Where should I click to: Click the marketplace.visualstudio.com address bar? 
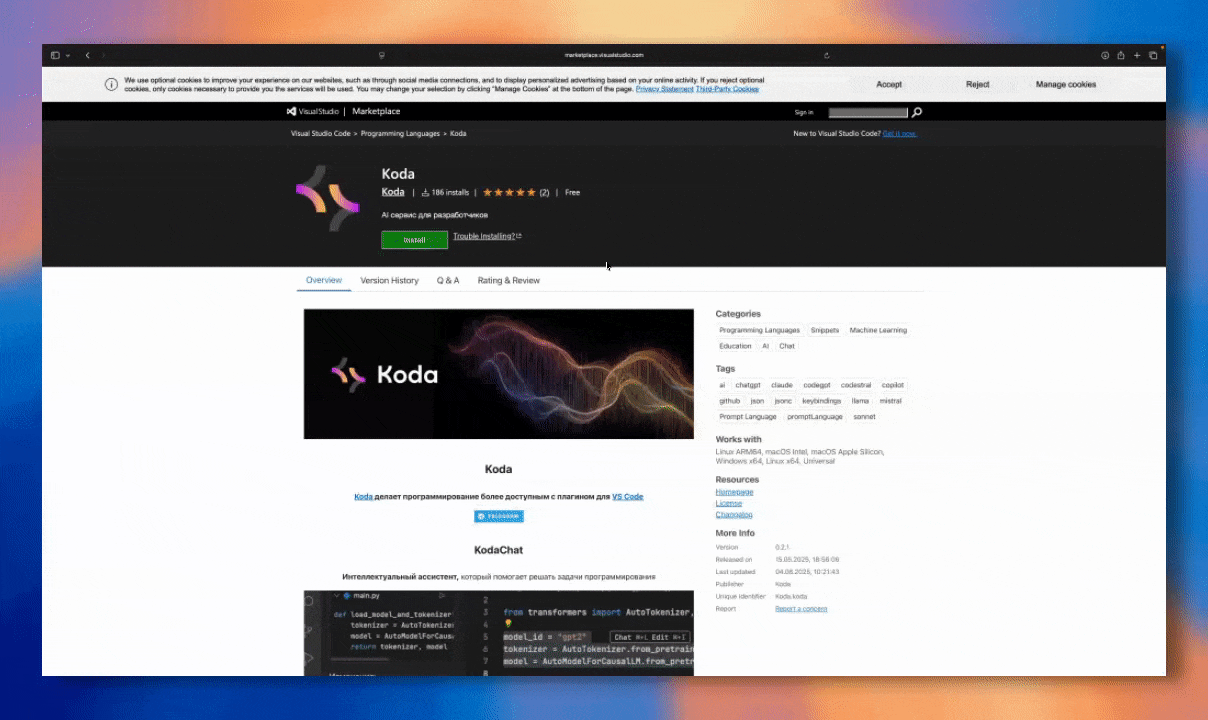pos(604,55)
